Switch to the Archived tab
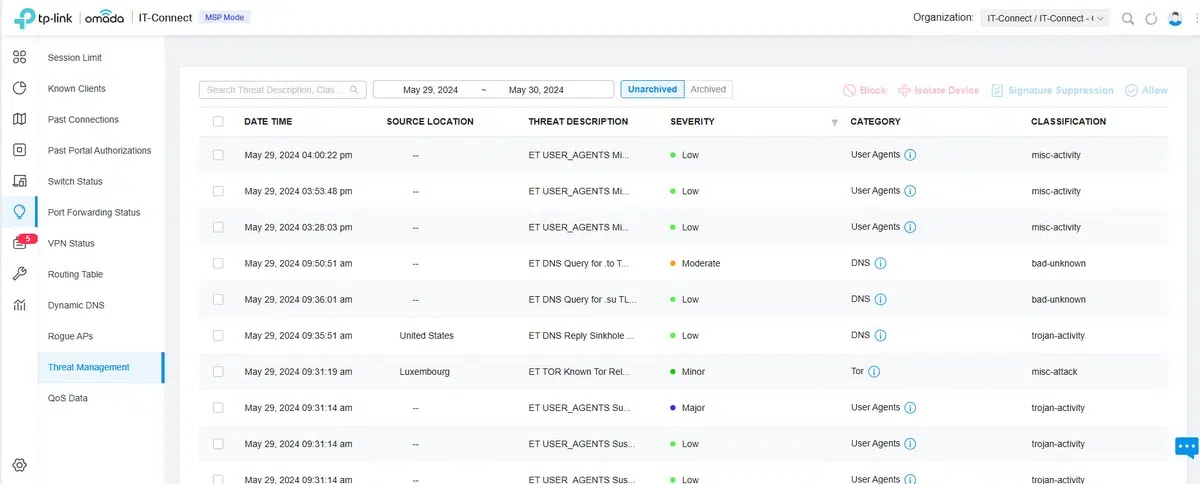The image size is (1200, 484). tap(708, 89)
